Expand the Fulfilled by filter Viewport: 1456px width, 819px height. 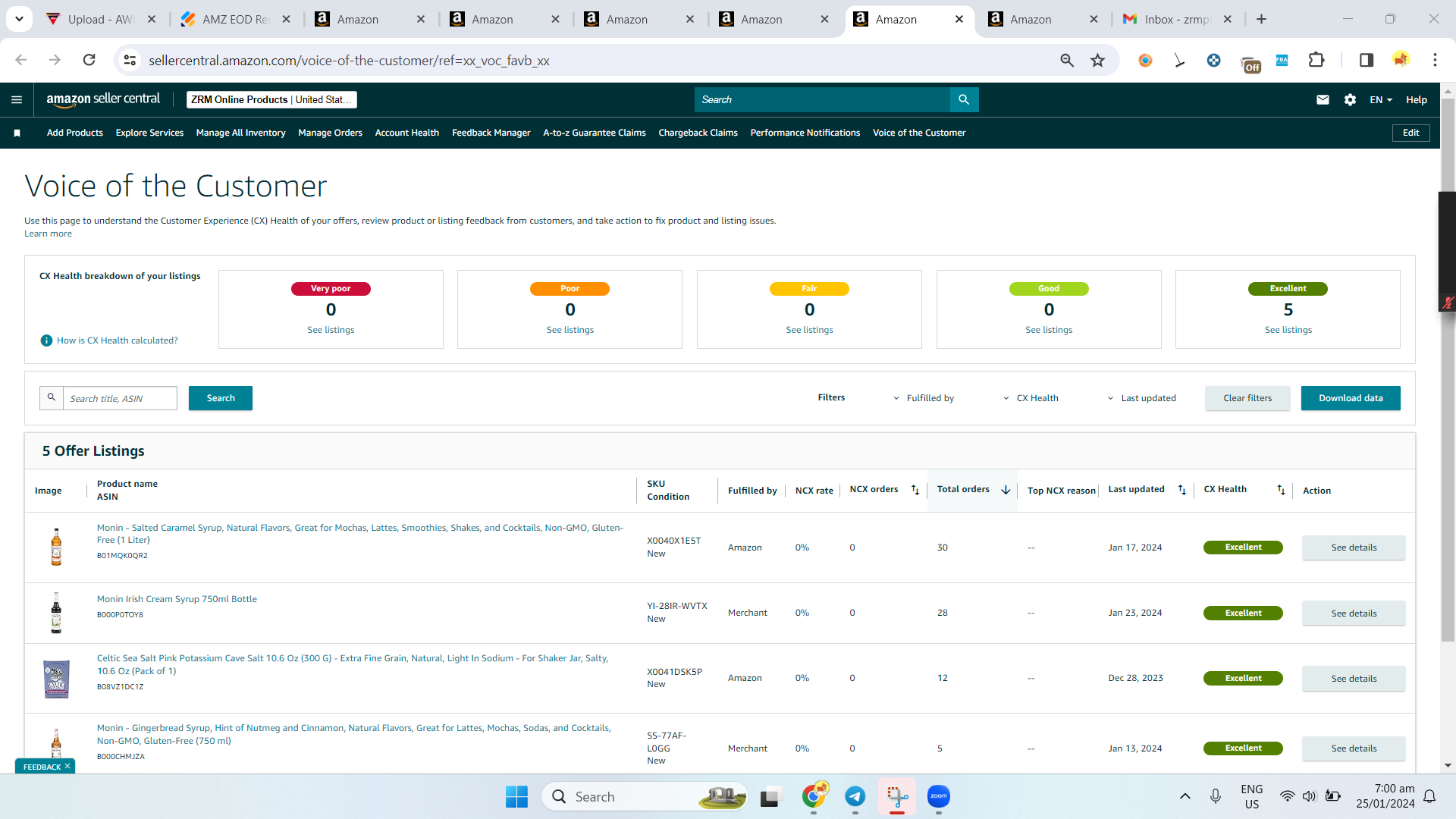924,398
